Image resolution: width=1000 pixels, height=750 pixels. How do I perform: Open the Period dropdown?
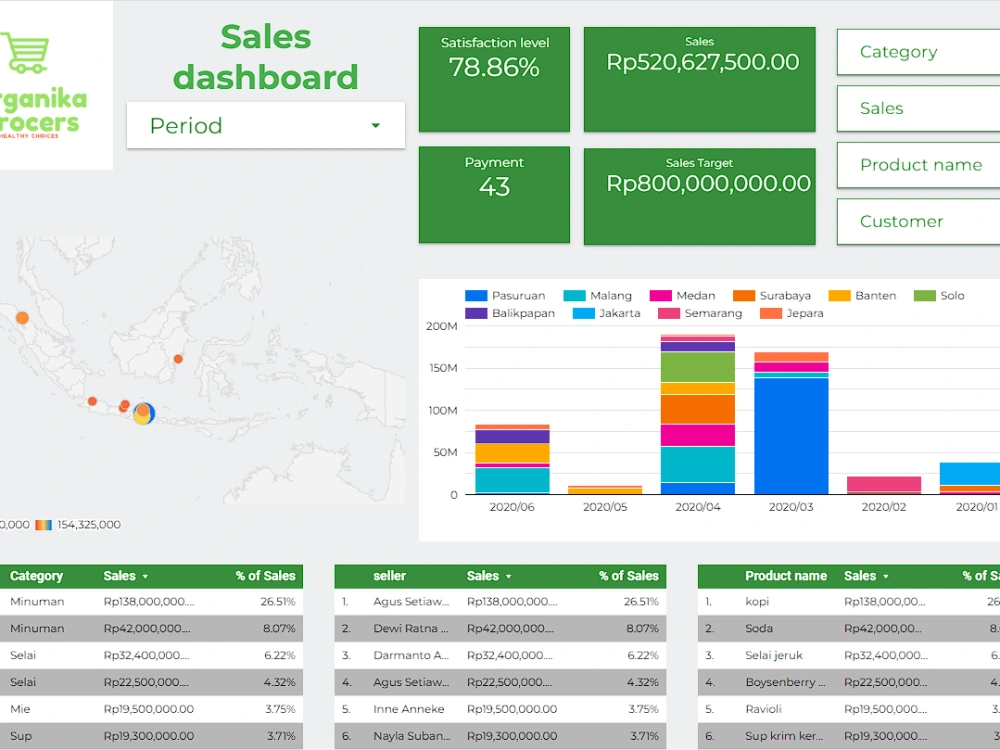tap(374, 125)
